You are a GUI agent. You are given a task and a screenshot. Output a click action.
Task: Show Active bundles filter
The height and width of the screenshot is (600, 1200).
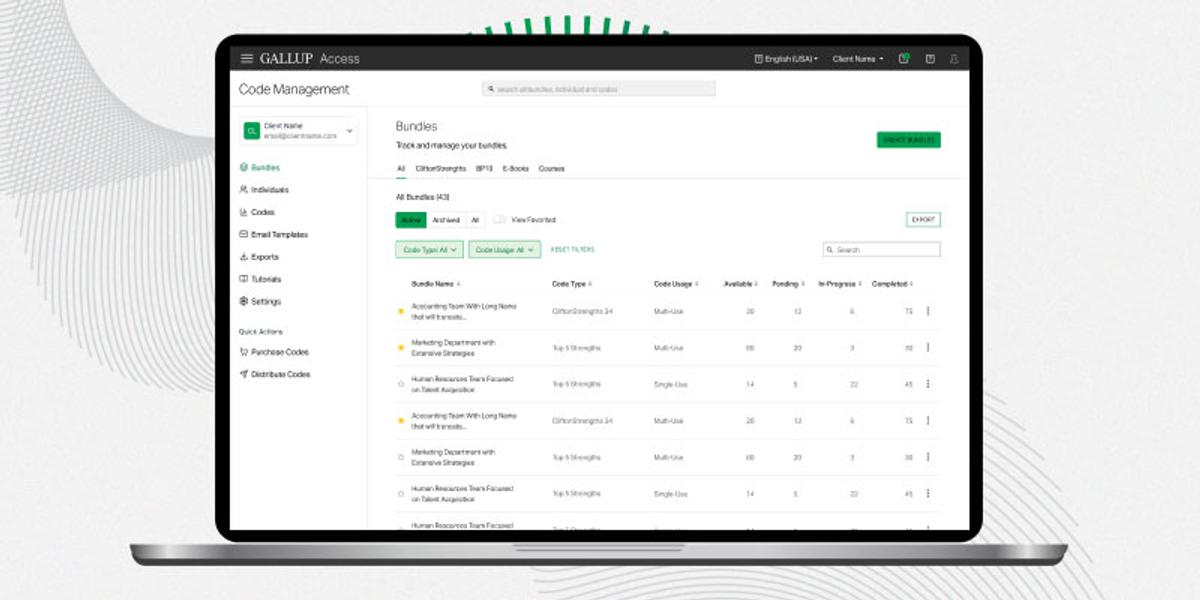(x=411, y=220)
